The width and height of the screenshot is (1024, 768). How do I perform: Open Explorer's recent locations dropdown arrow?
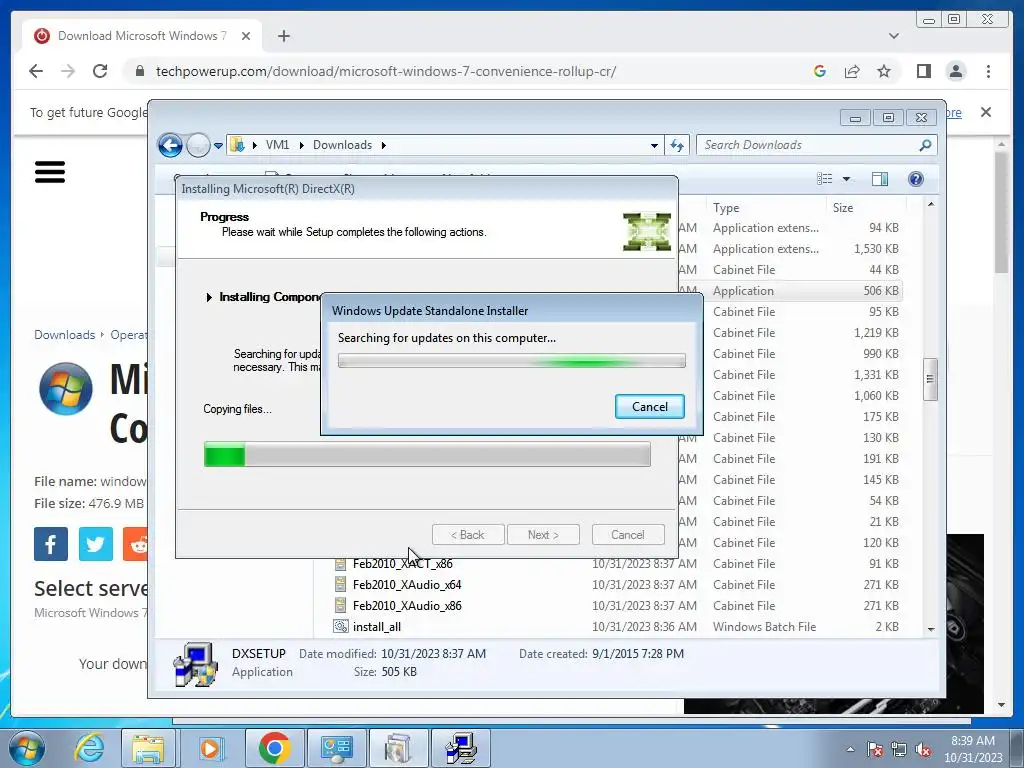218,146
